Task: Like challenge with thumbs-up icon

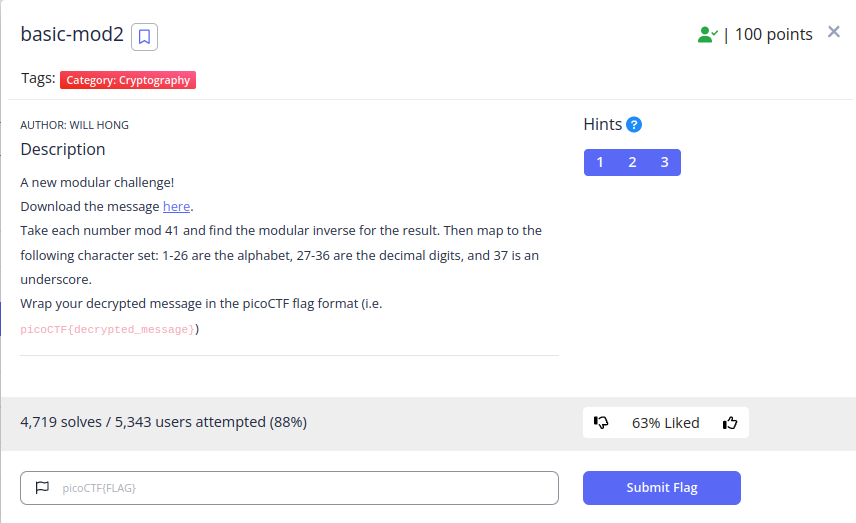Action: coord(730,423)
